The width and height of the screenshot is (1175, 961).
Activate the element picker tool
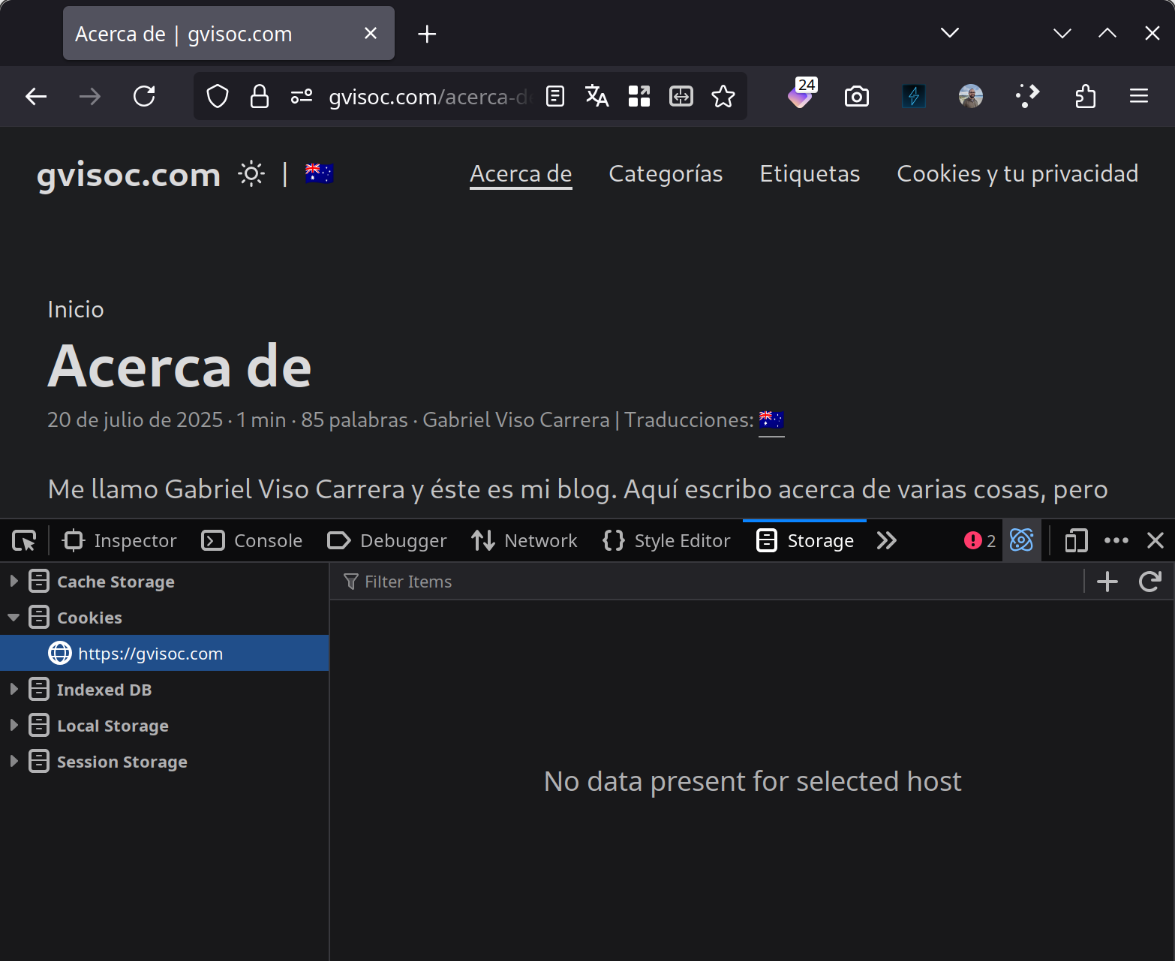pos(24,540)
